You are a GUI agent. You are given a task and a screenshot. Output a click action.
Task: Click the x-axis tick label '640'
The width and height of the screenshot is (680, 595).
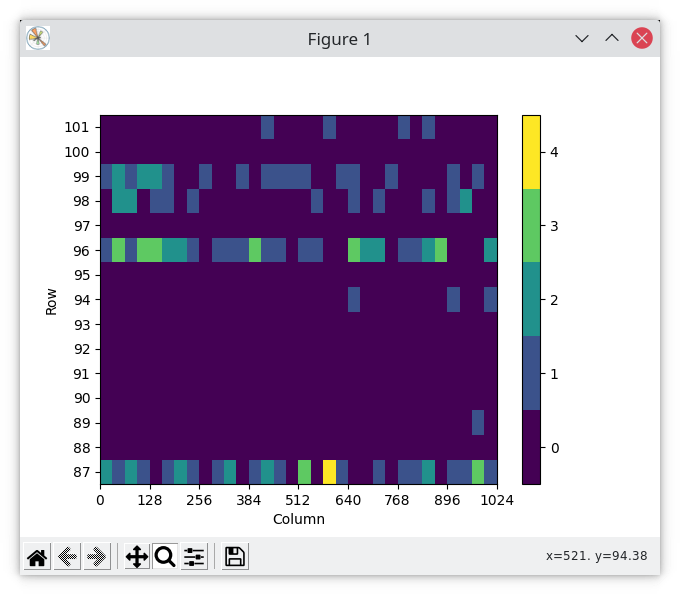coord(348,500)
